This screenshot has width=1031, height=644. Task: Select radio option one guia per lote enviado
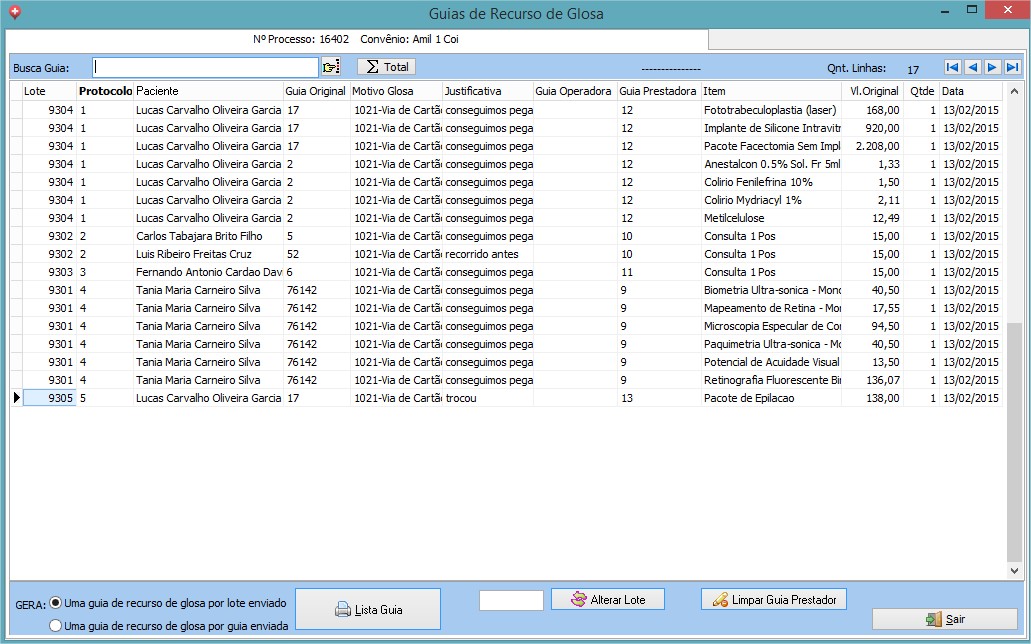(56, 603)
